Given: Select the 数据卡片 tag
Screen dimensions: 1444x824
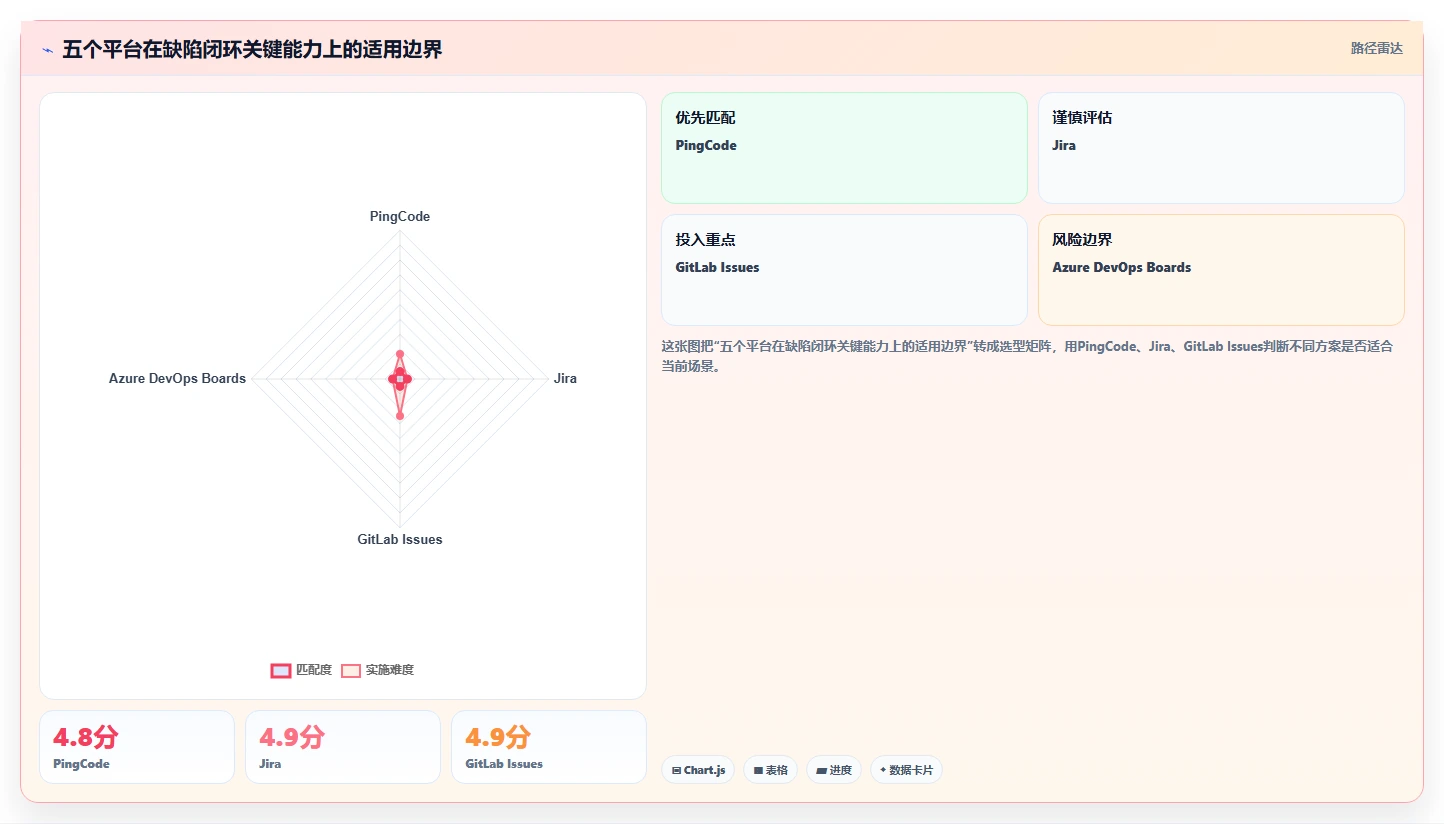Looking at the screenshot, I should point(906,770).
